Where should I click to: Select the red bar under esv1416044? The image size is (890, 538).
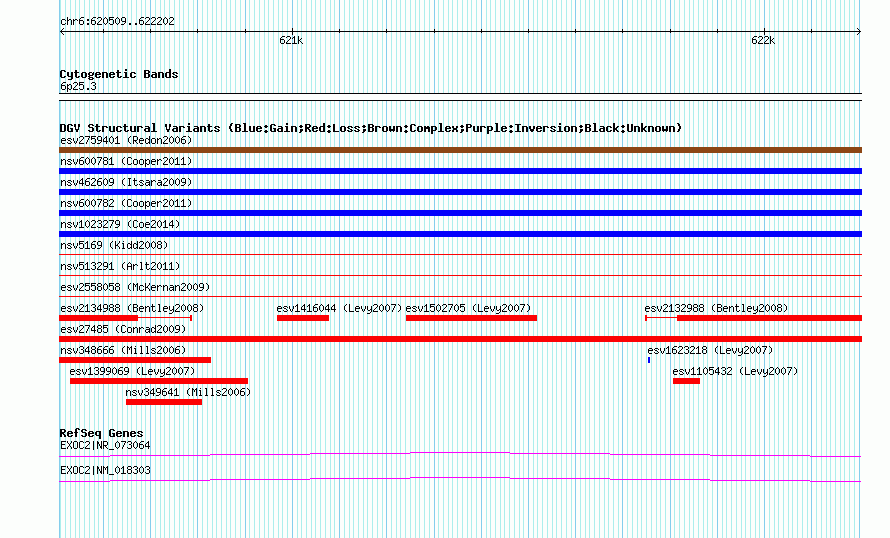tap(303, 318)
